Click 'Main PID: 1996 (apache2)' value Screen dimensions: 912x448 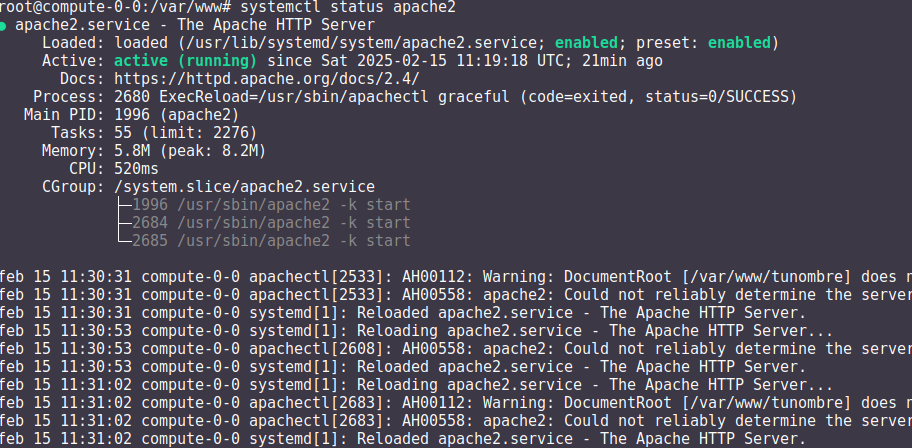(x=177, y=115)
